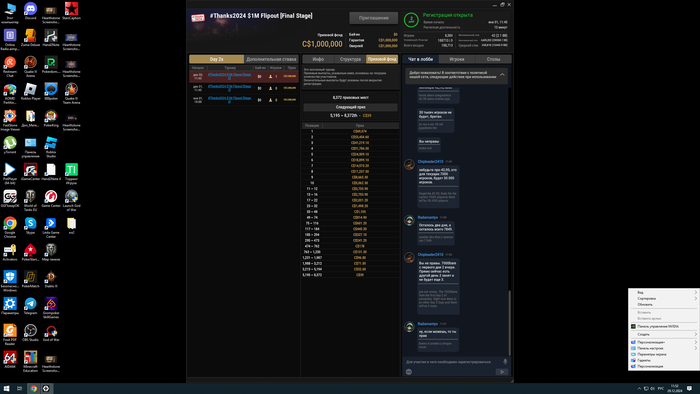
Task: Open Chipleader2410 profile in first message
Action: click(x=430, y=162)
